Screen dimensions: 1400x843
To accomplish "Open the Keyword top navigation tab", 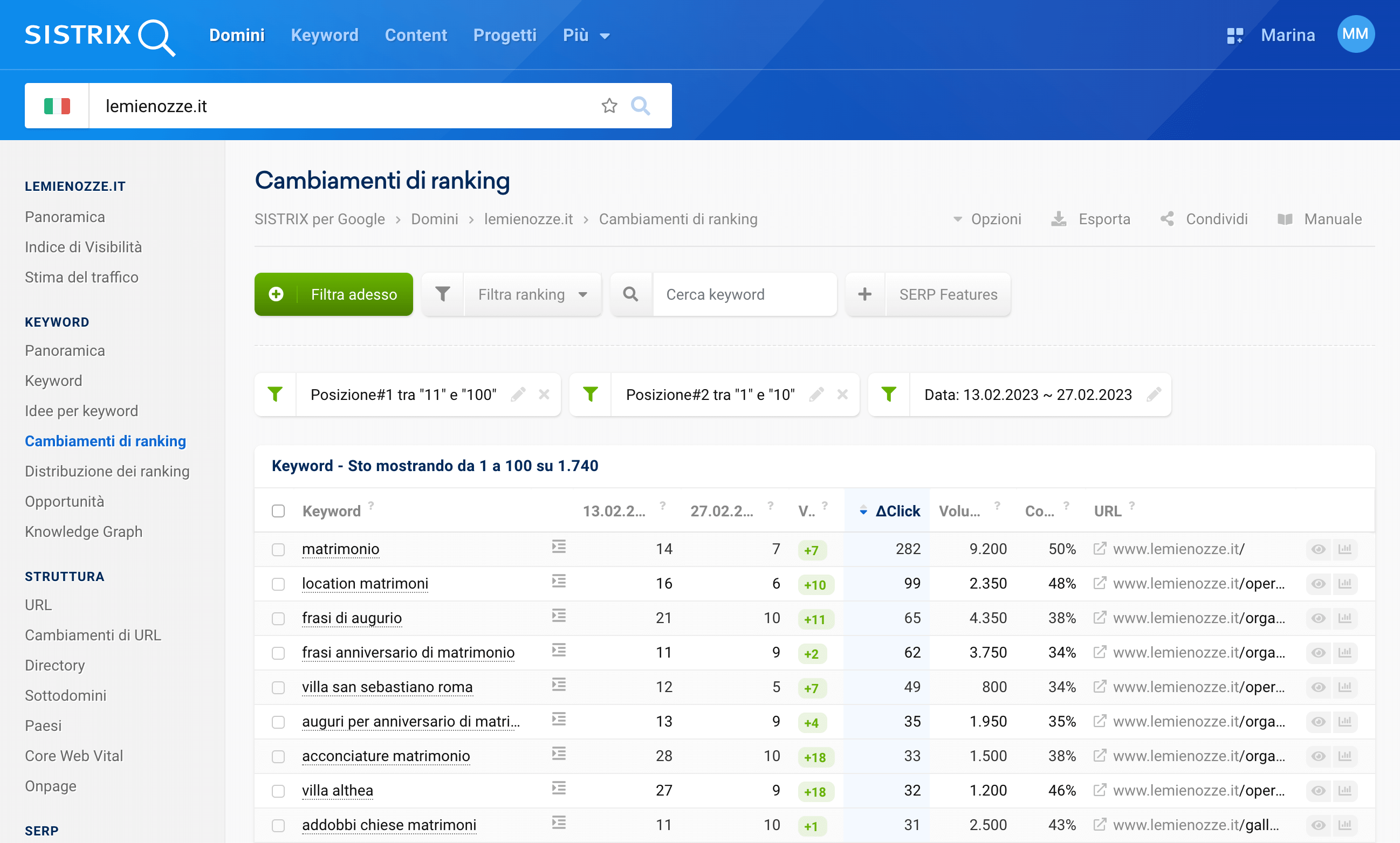I will (x=325, y=35).
